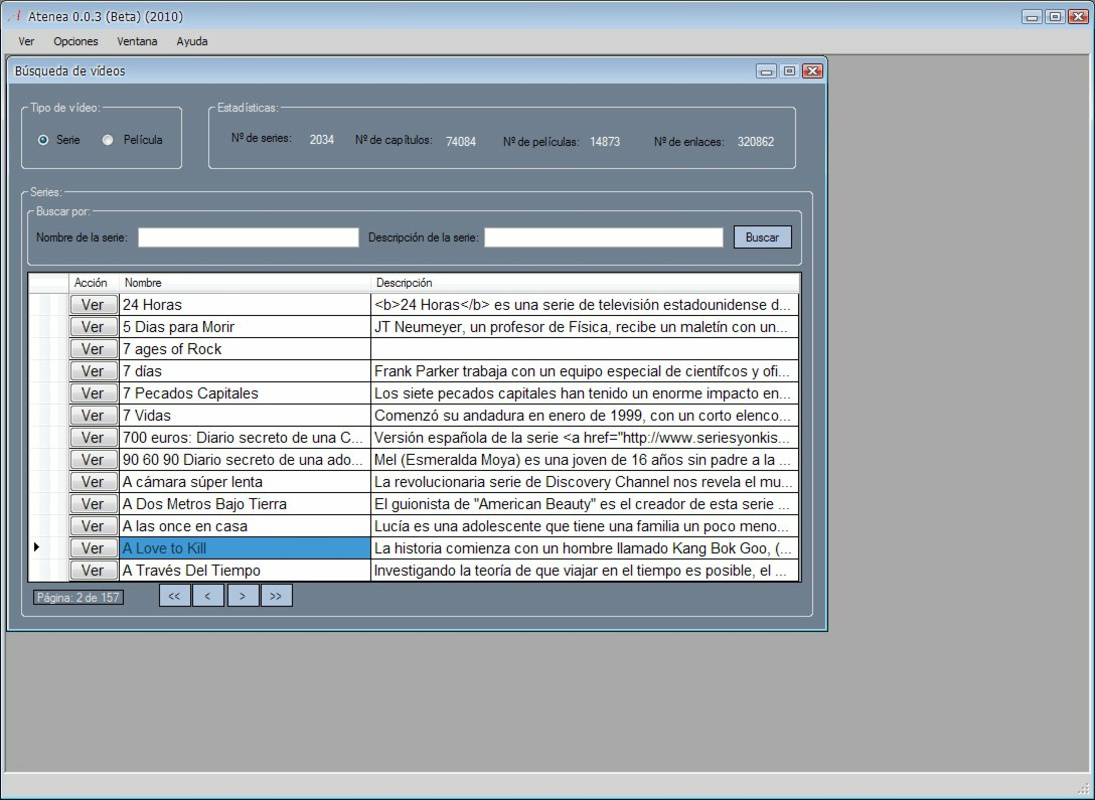Minimize the Atenea main window
The height and width of the screenshot is (800, 1095).
point(1031,17)
